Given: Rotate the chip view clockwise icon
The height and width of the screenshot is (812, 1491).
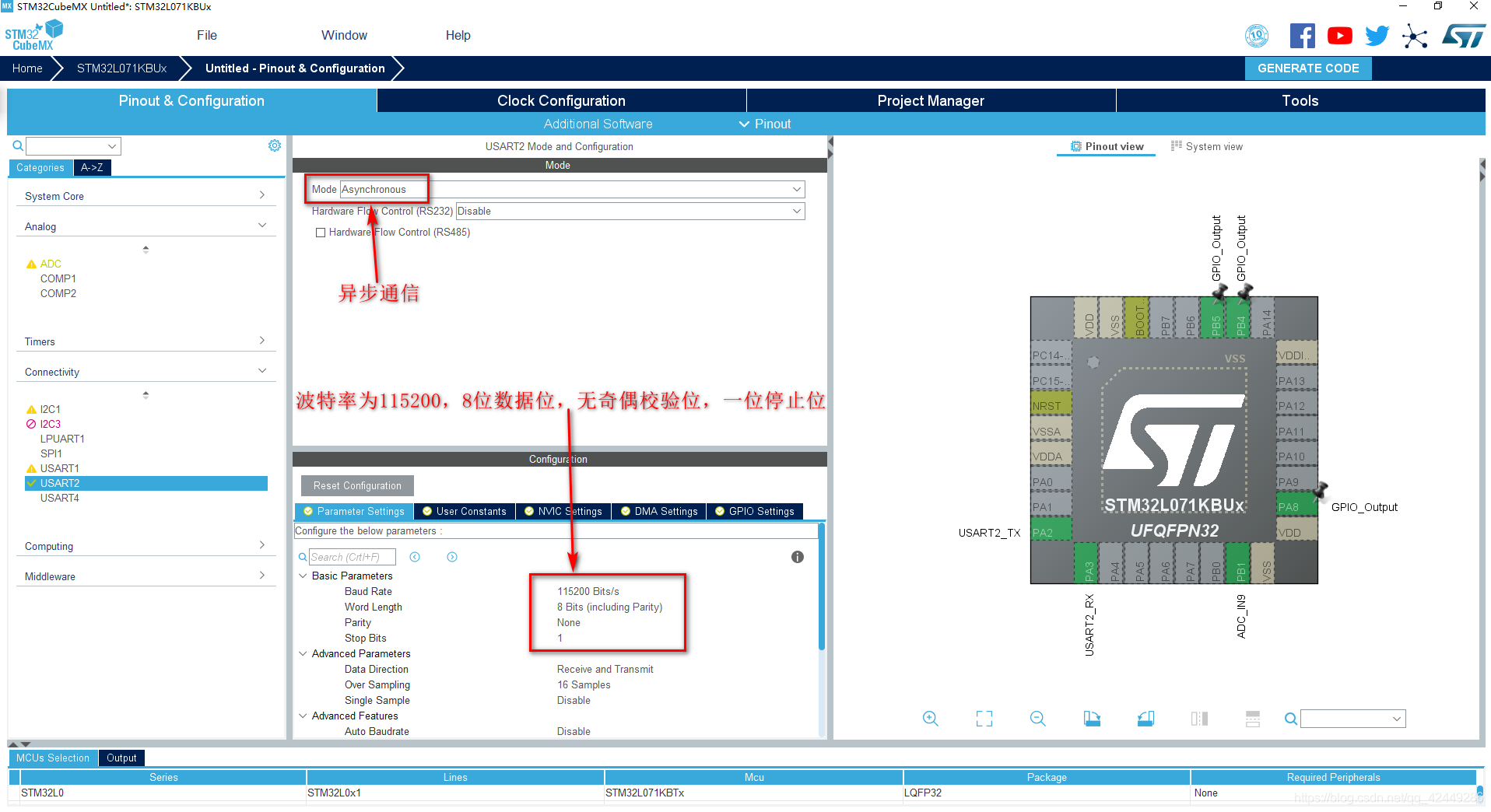Looking at the screenshot, I should [1092, 719].
